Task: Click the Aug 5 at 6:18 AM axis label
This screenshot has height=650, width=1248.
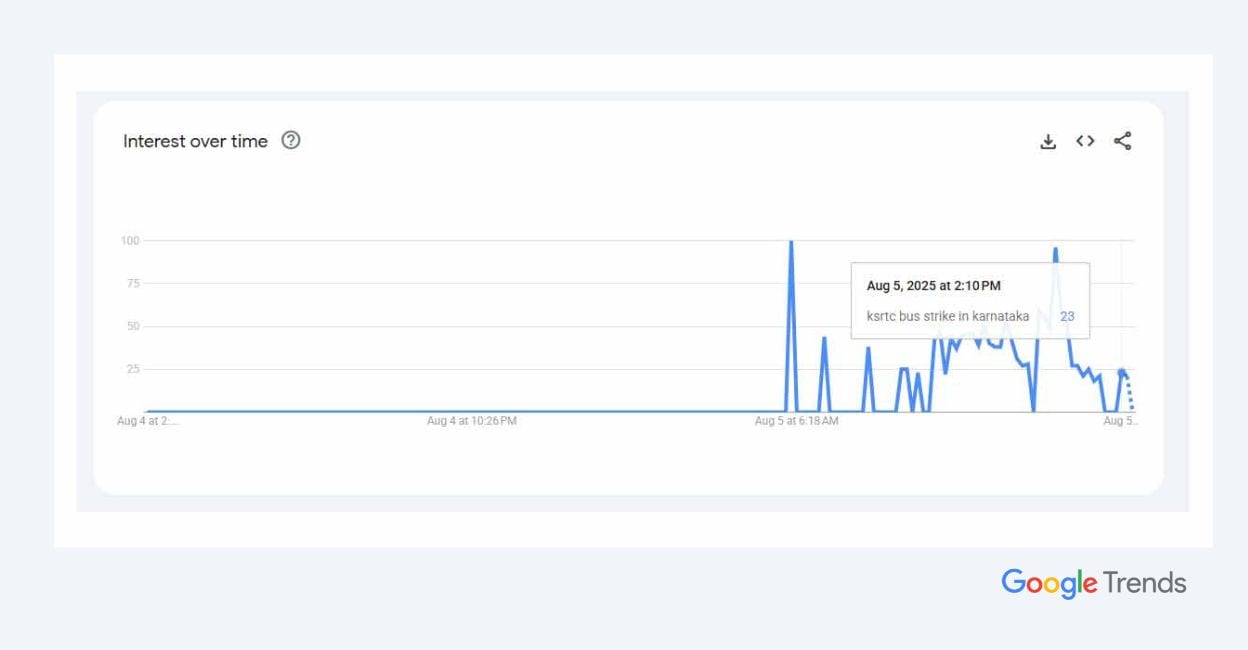Action: click(x=797, y=421)
